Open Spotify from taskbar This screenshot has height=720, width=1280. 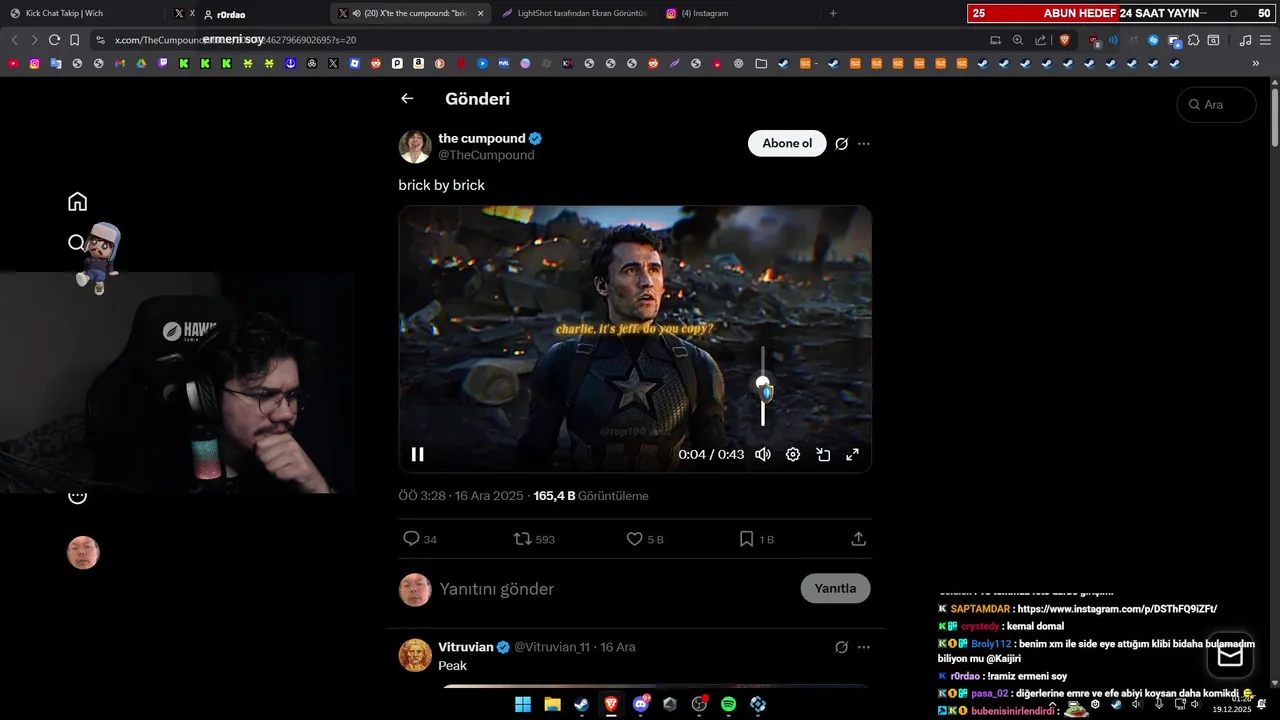pos(729,704)
